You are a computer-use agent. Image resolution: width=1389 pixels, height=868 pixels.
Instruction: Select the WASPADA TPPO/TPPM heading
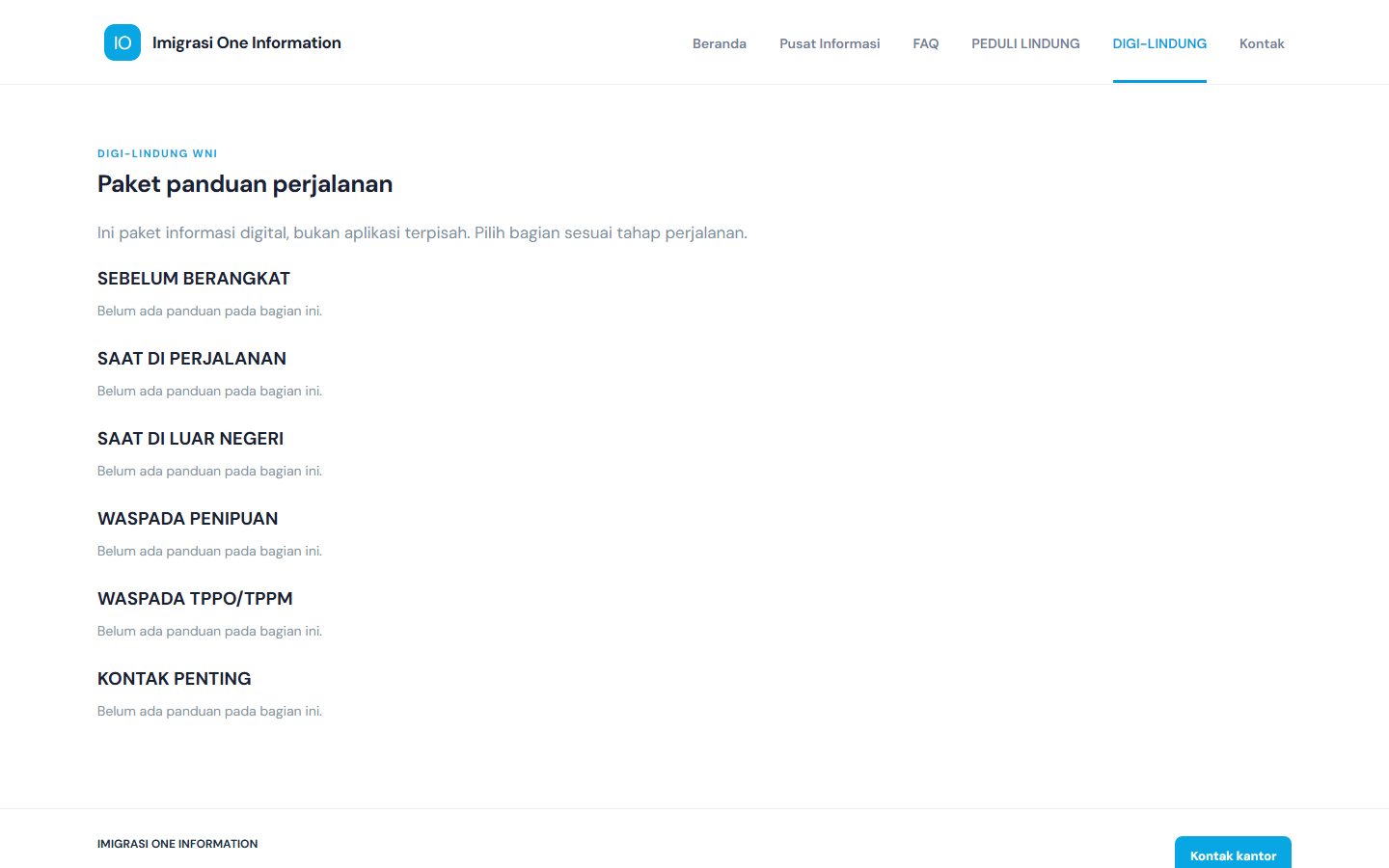point(195,599)
